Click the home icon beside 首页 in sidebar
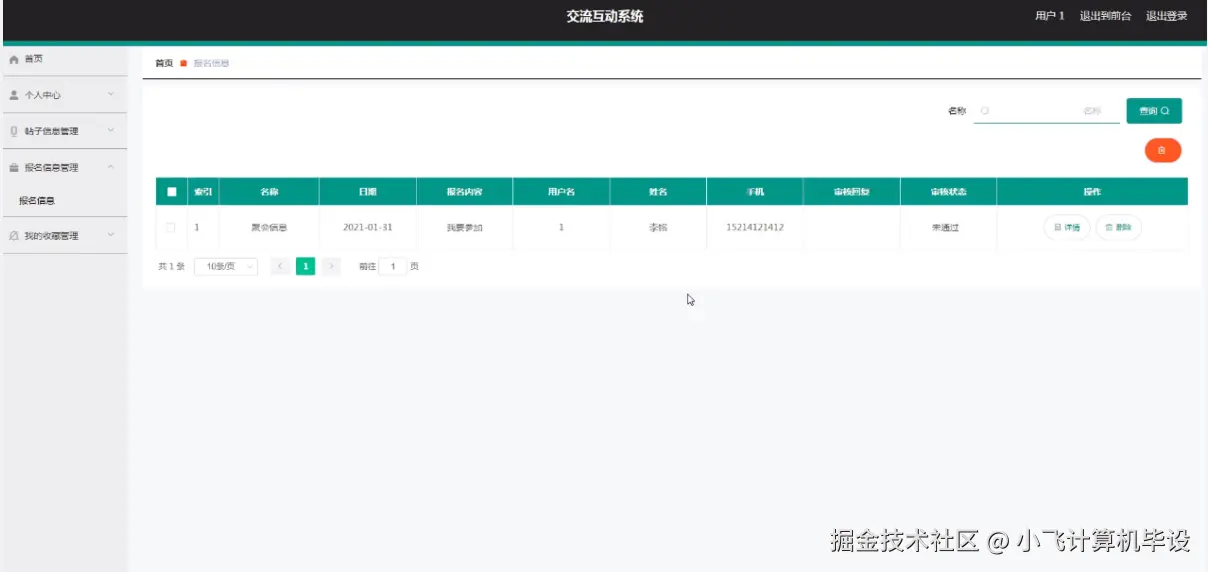This screenshot has width=1208, height=572. click(14, 60)
